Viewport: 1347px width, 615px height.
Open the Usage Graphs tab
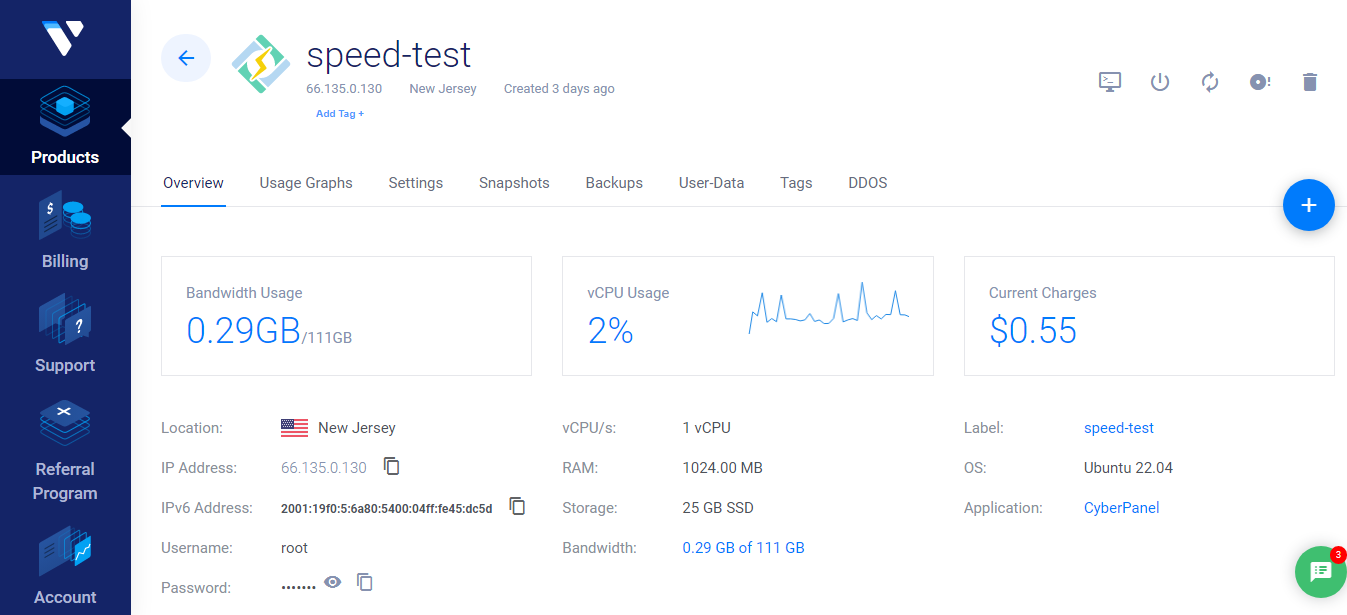(306, 183)
